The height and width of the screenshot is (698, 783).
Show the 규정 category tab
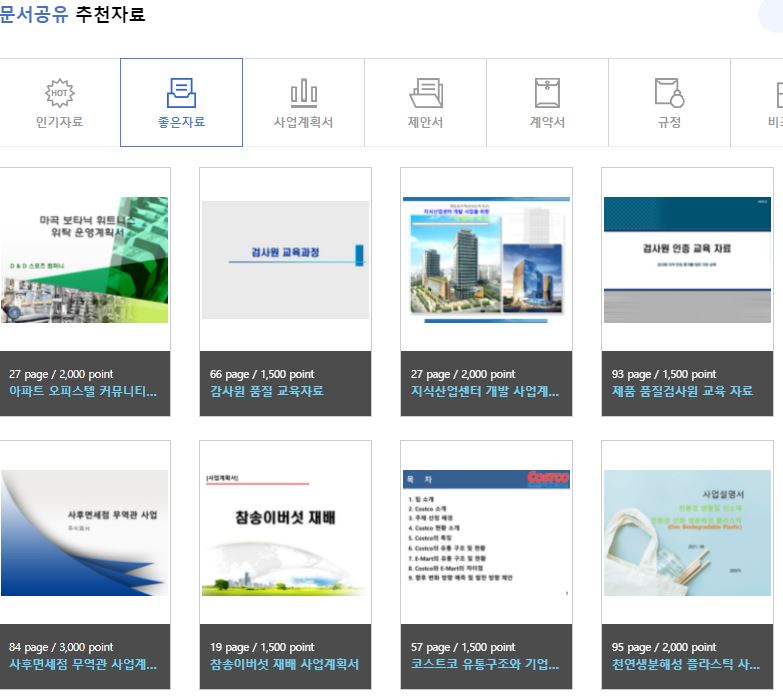pos(669,102)
